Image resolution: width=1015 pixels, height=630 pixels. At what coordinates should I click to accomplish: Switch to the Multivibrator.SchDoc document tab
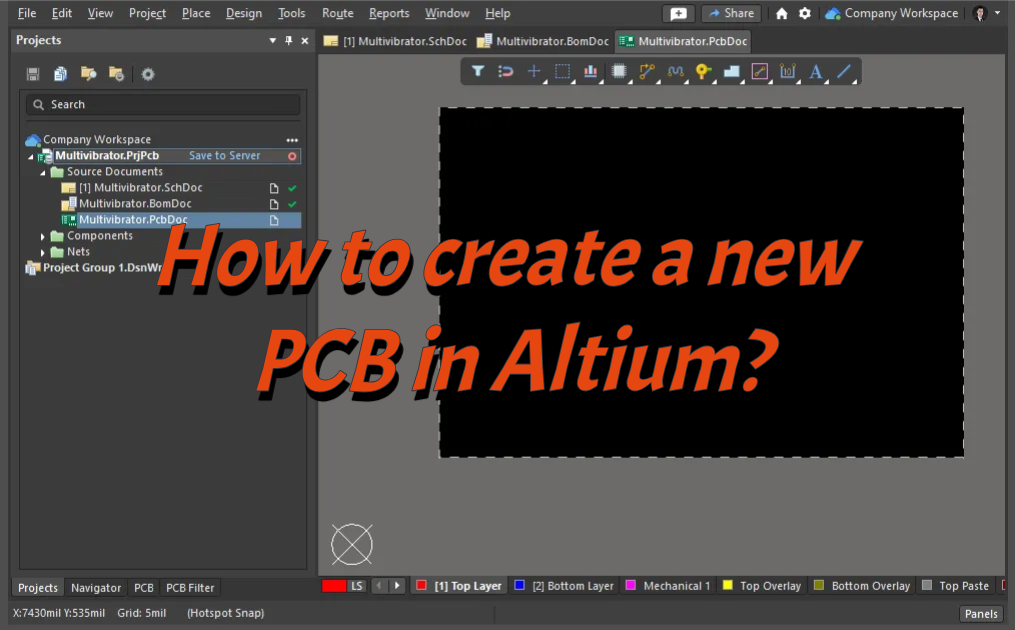coord(395,41)
